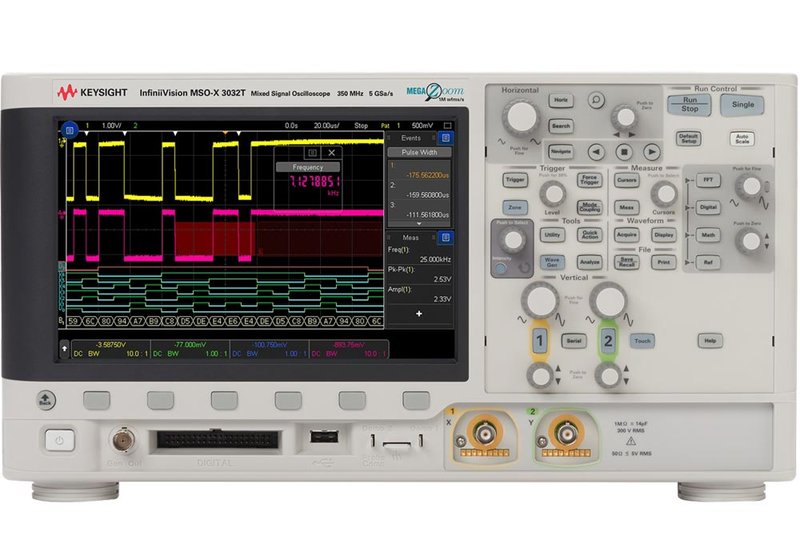
Task: Push the Default Setup key
Action: click(x=689, y=138)
